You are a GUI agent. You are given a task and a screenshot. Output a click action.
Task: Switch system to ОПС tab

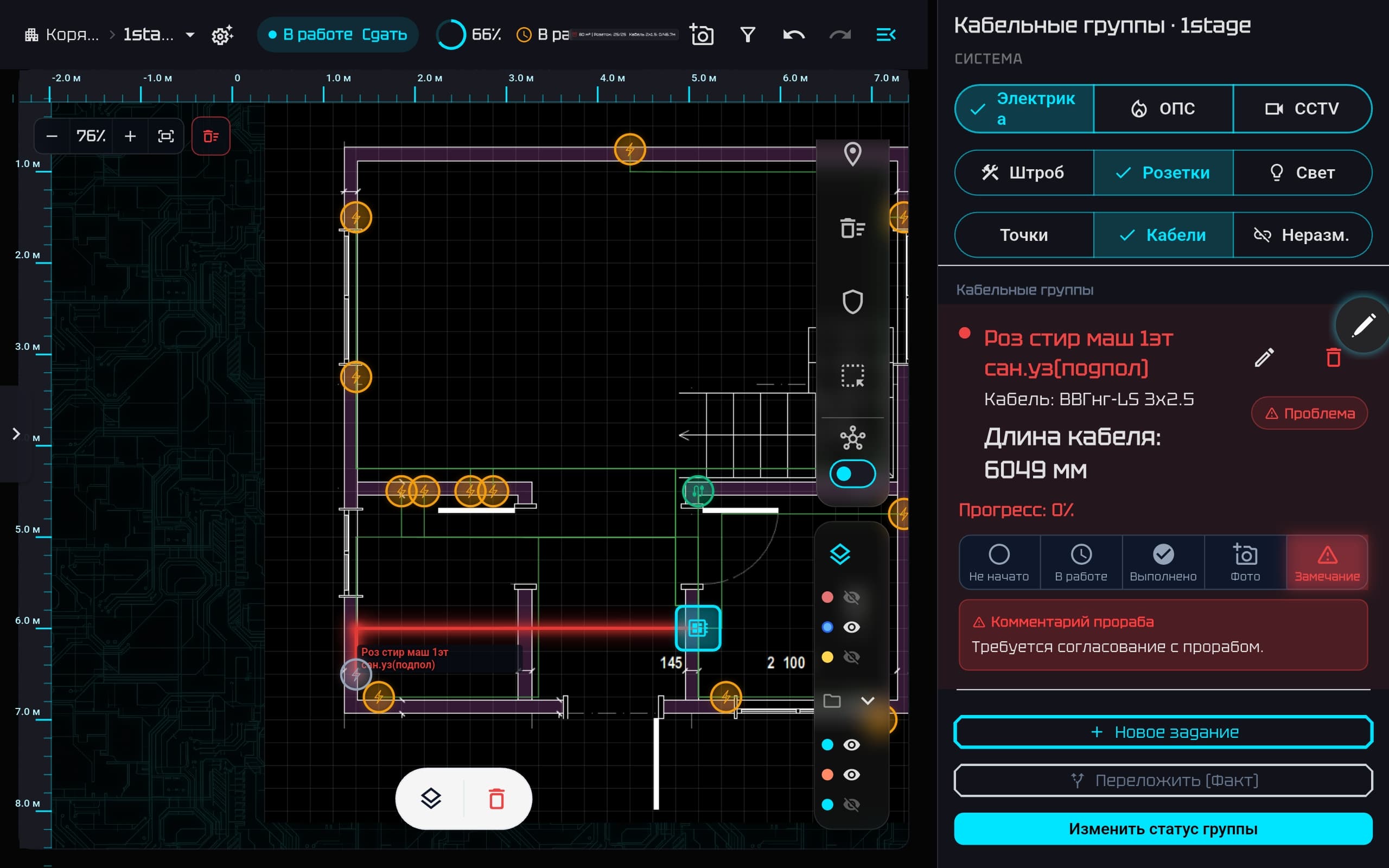1163,108
